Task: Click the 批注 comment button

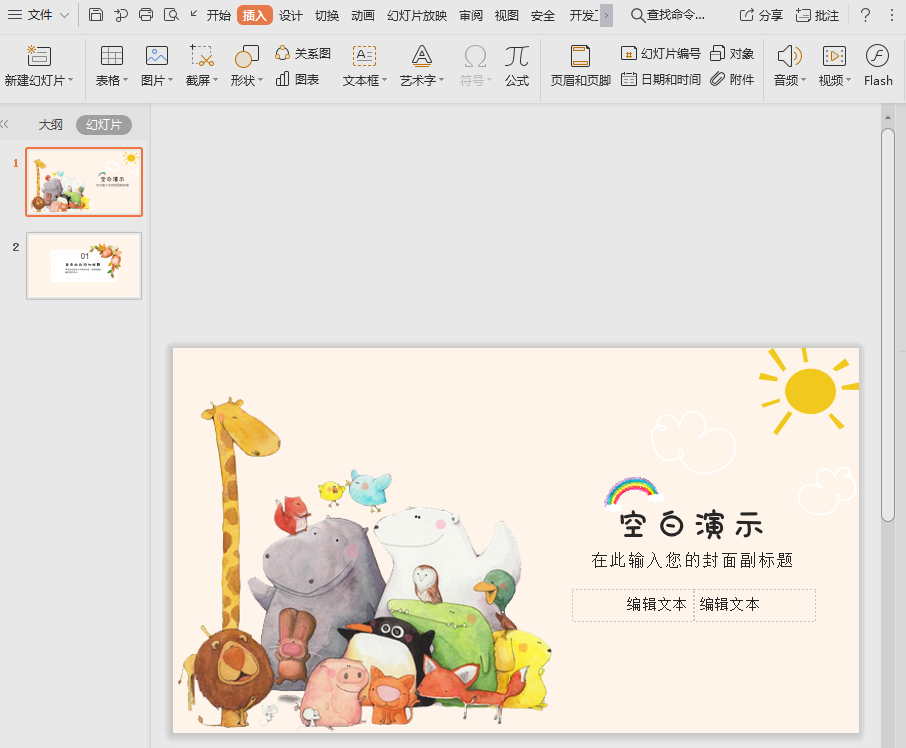Action: 817,15
